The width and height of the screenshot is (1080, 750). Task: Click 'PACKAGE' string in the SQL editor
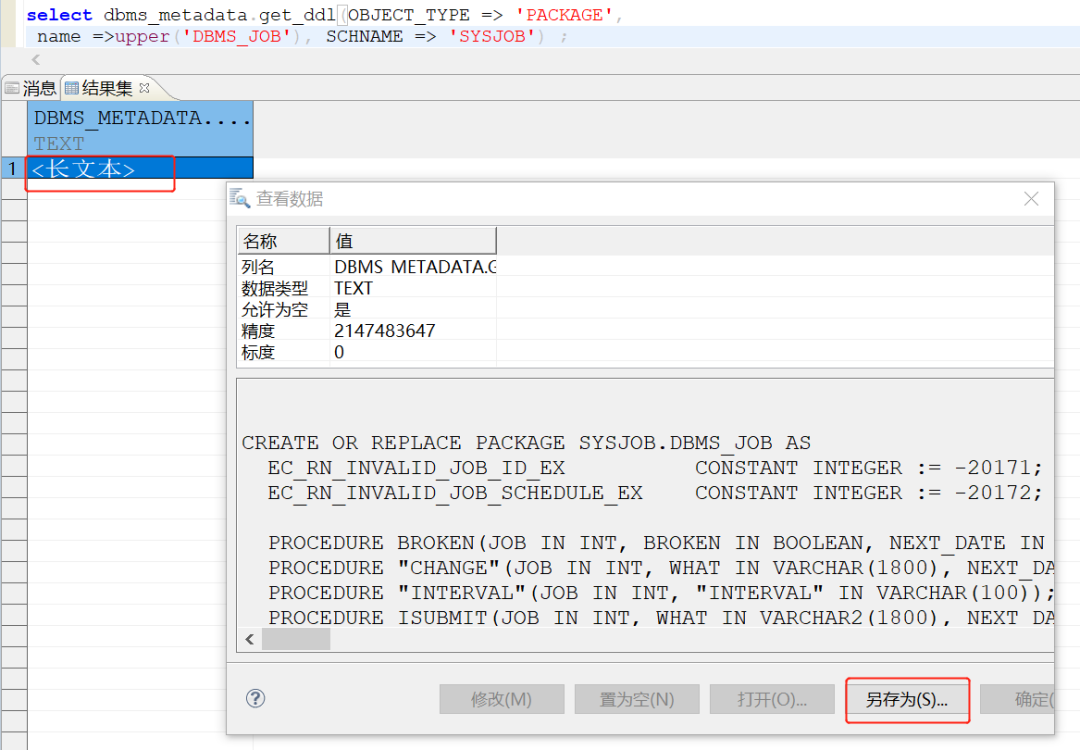pyautogui.click(x=564, y=14)
